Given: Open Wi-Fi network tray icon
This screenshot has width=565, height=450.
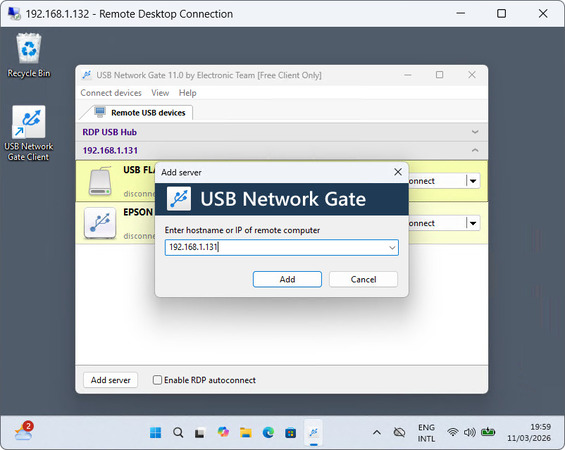Looking at the screenshot, I should pyautogui.click(x=453, y=432).
